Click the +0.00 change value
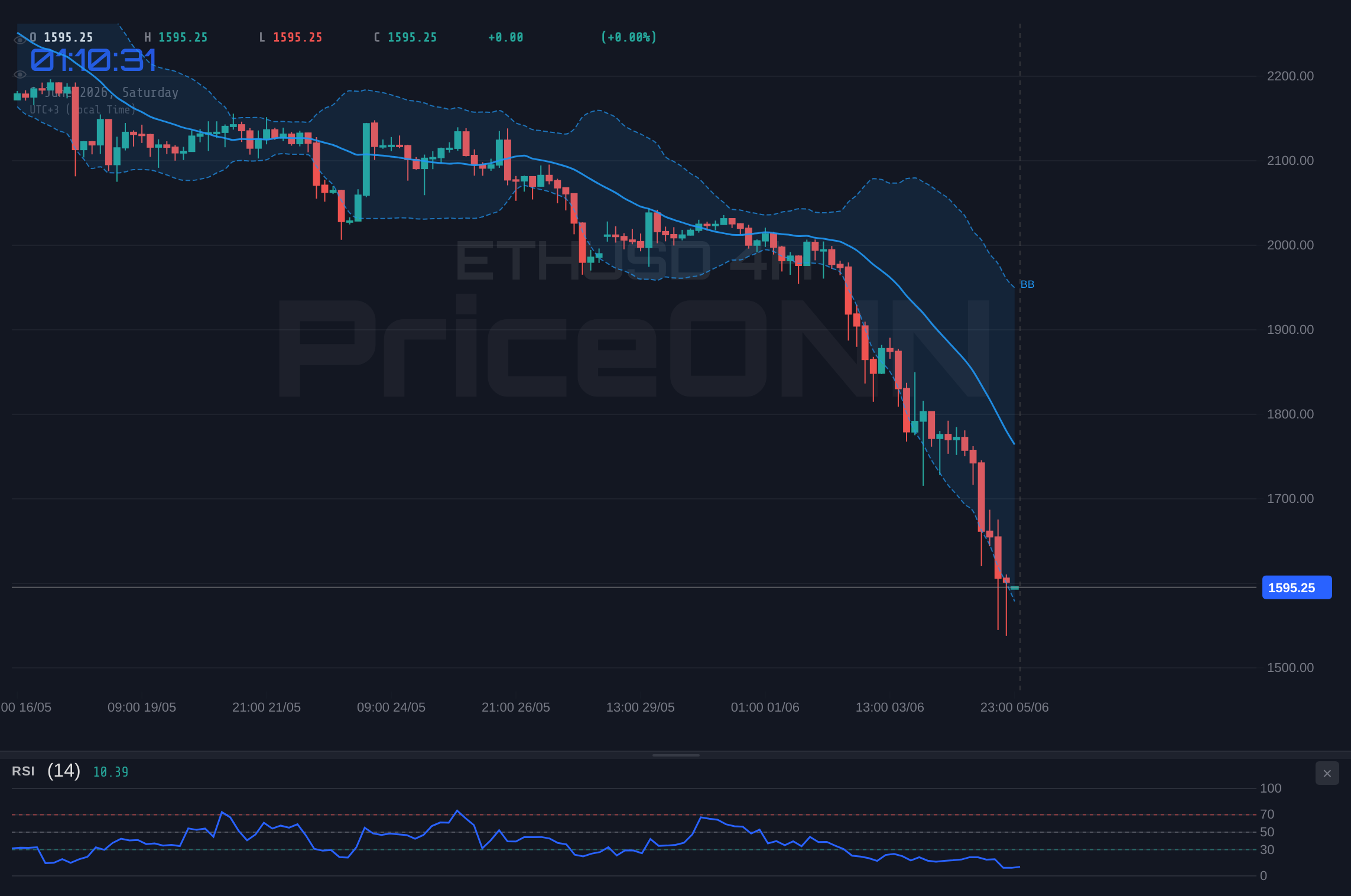The image size is (1351, 896). (506, 37)
